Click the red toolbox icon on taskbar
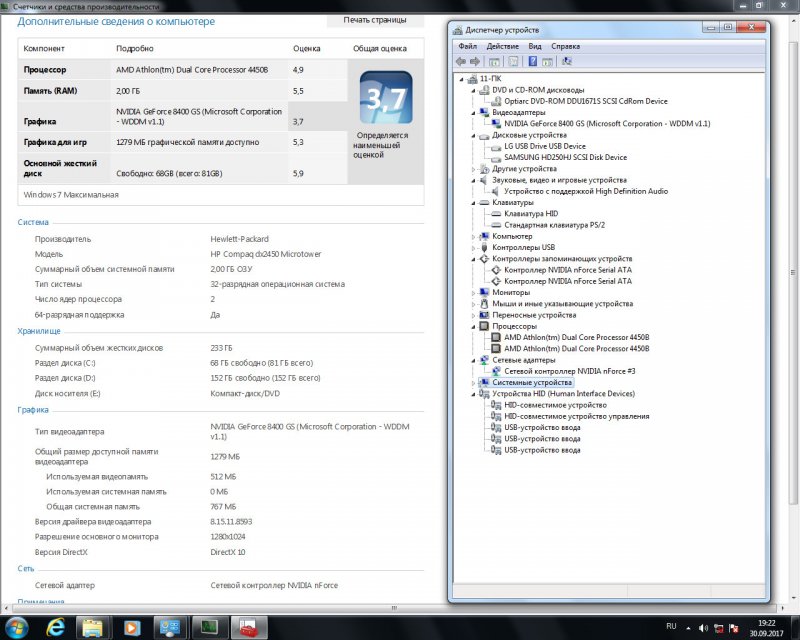Screen dimensions: 800x640 click(x=247, y=628)
